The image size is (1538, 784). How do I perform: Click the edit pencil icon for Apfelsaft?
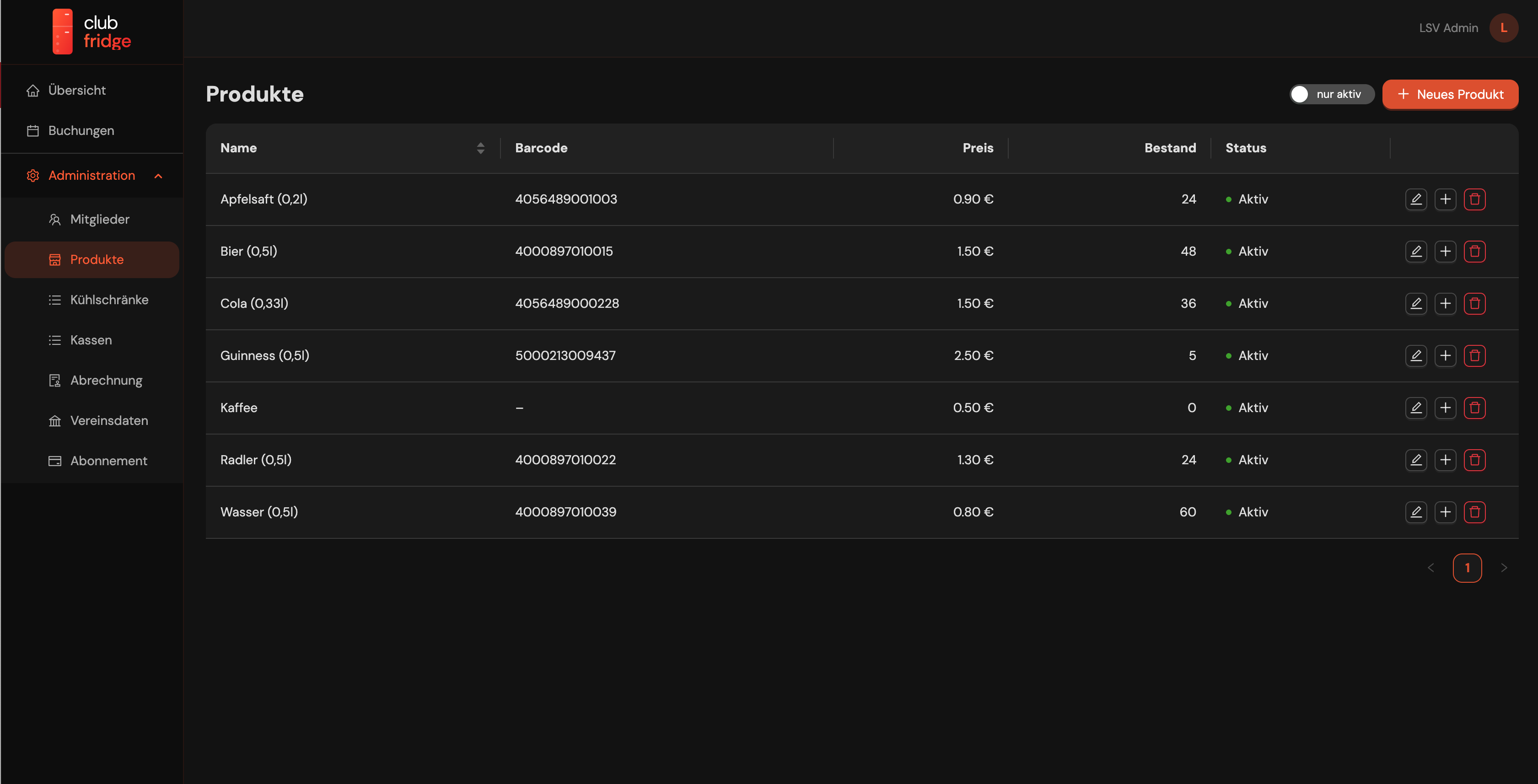pyautogui.click(x=1415, y=199)
